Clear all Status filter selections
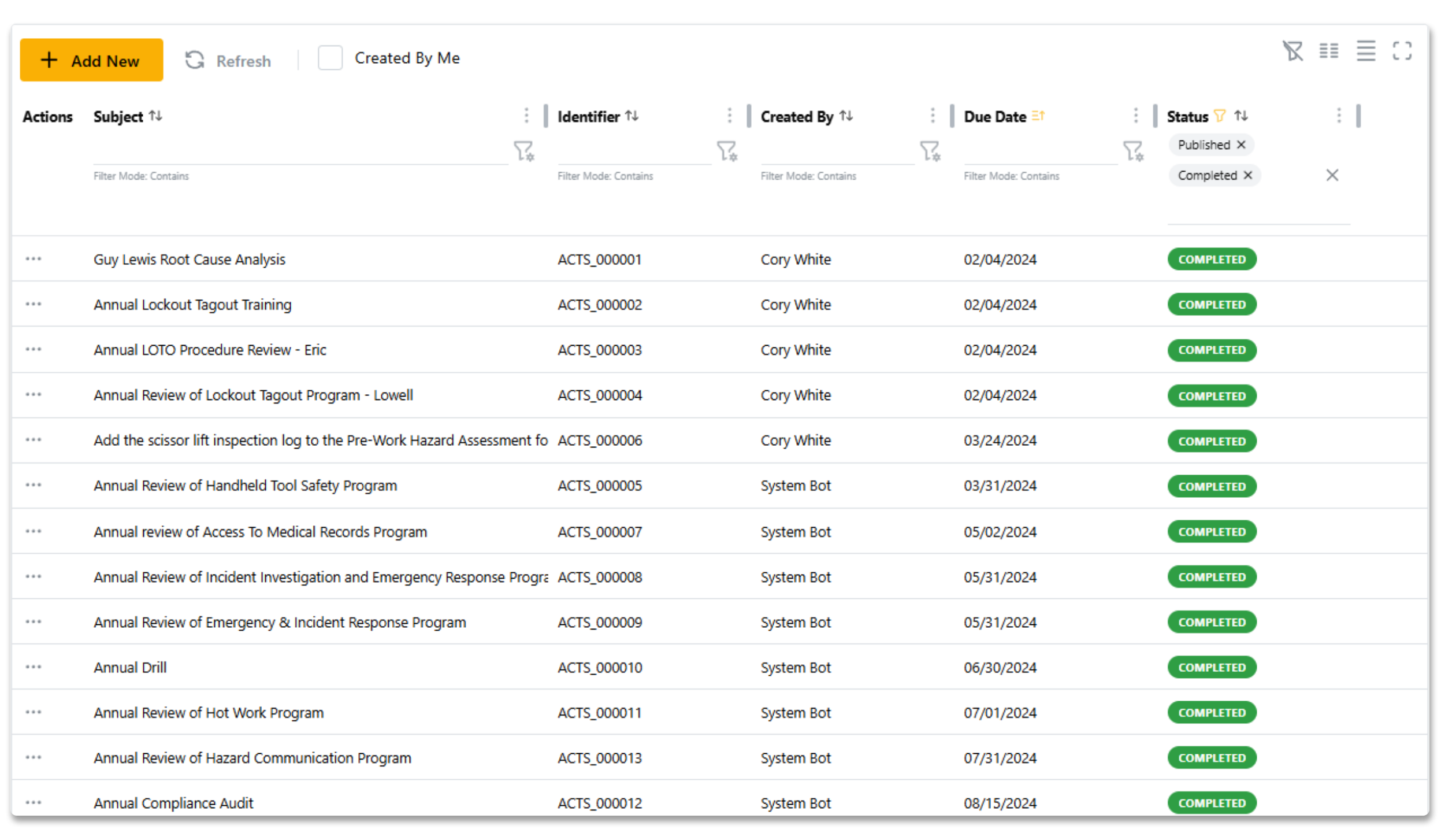Viewport: 1456px width, 833px height. (1332, 176)
